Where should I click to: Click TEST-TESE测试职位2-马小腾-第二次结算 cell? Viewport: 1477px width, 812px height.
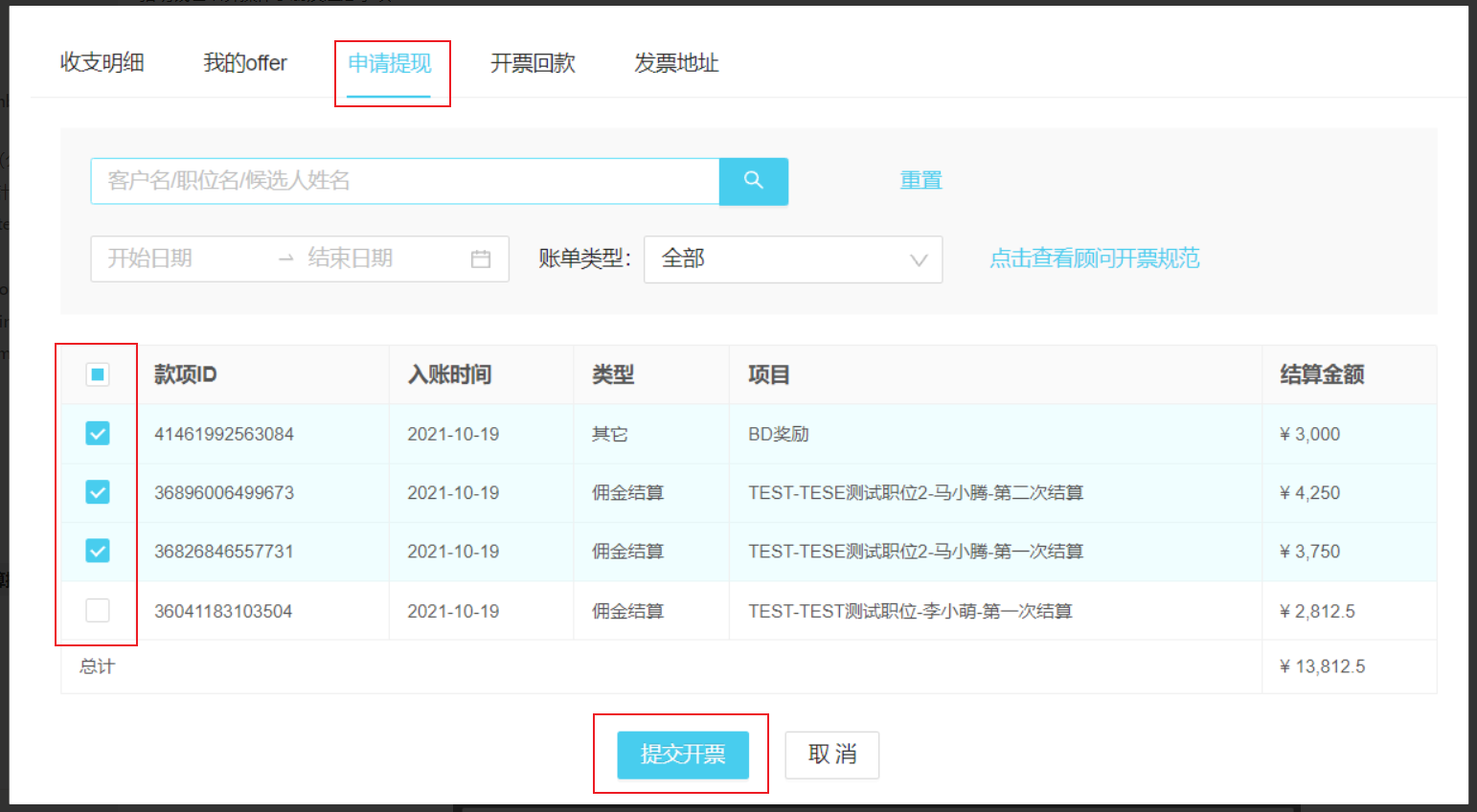pos(916,492)
